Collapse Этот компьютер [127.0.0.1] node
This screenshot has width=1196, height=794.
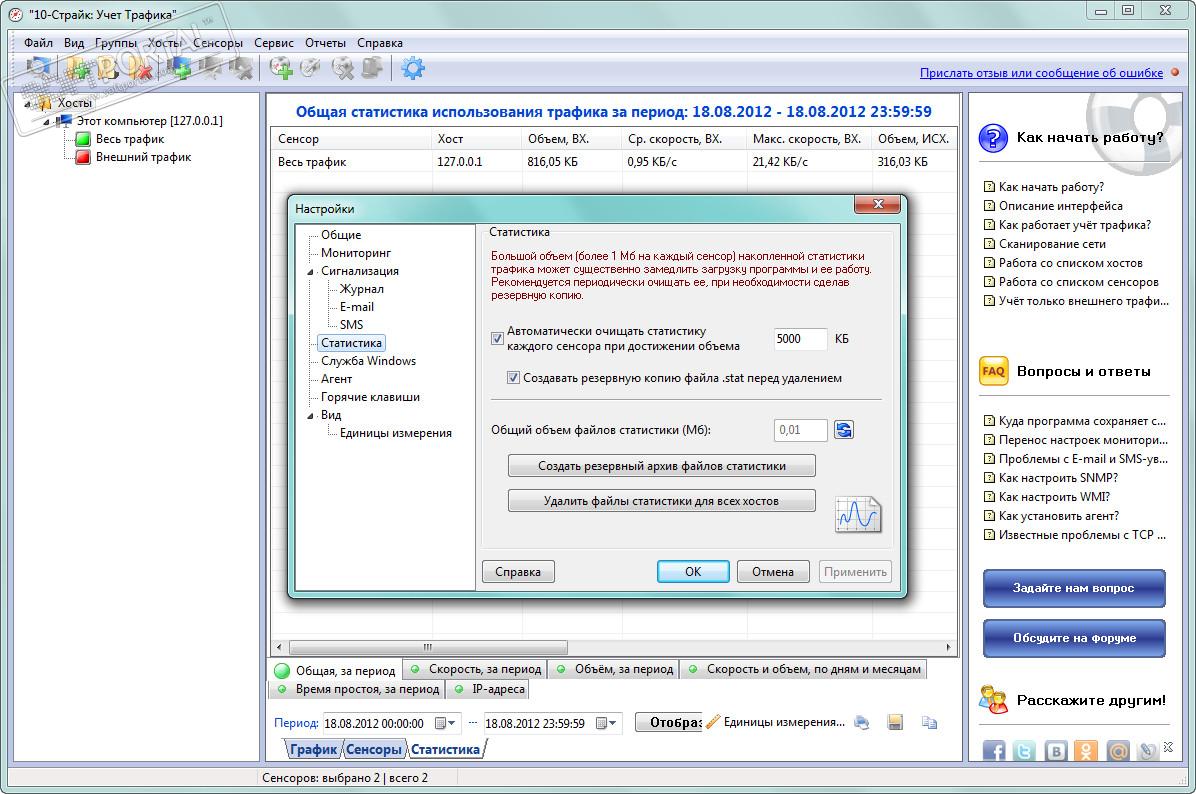pyautogui.click(x=46, y=121)
